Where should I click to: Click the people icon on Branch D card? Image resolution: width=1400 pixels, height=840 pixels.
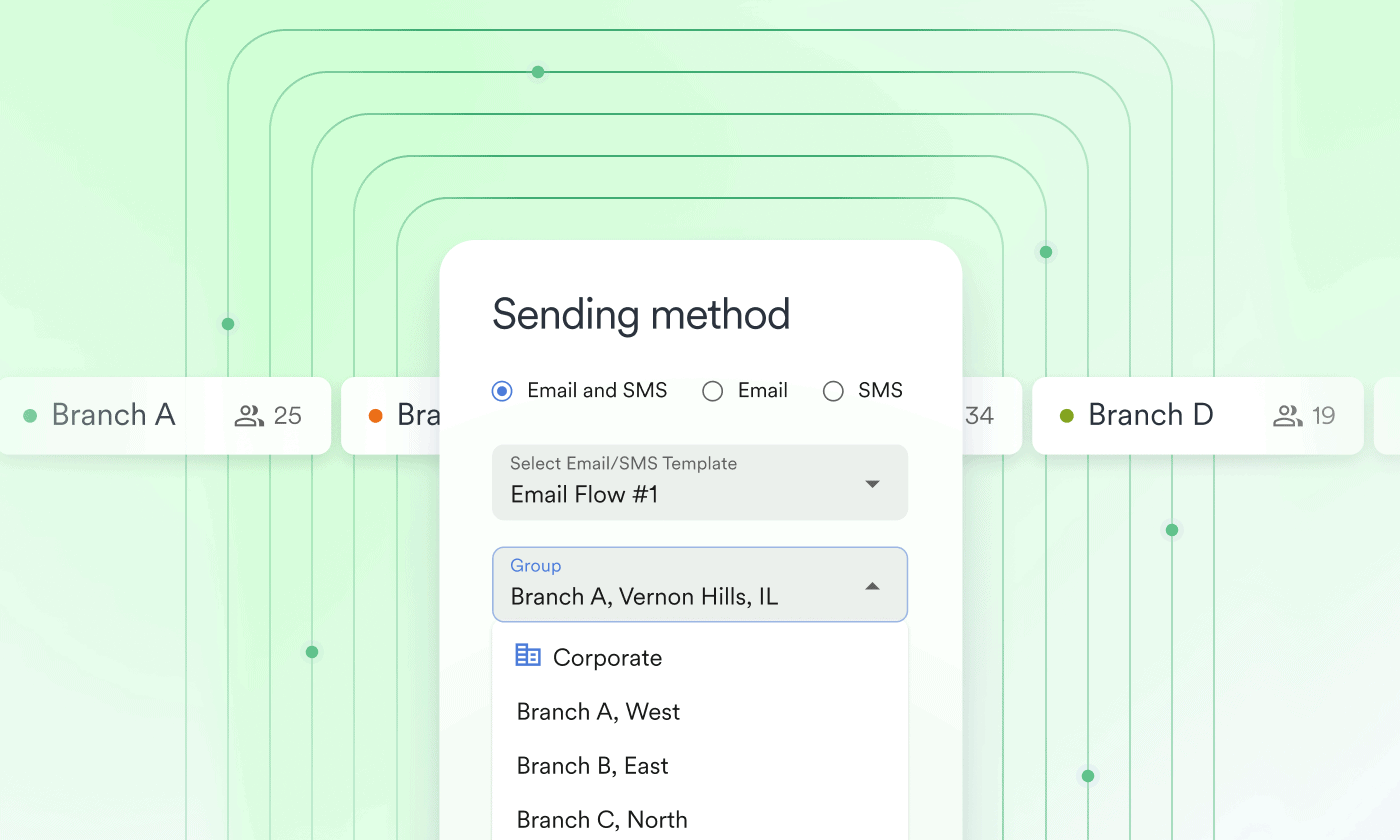pyautogui.click(x=1288, y=416)
